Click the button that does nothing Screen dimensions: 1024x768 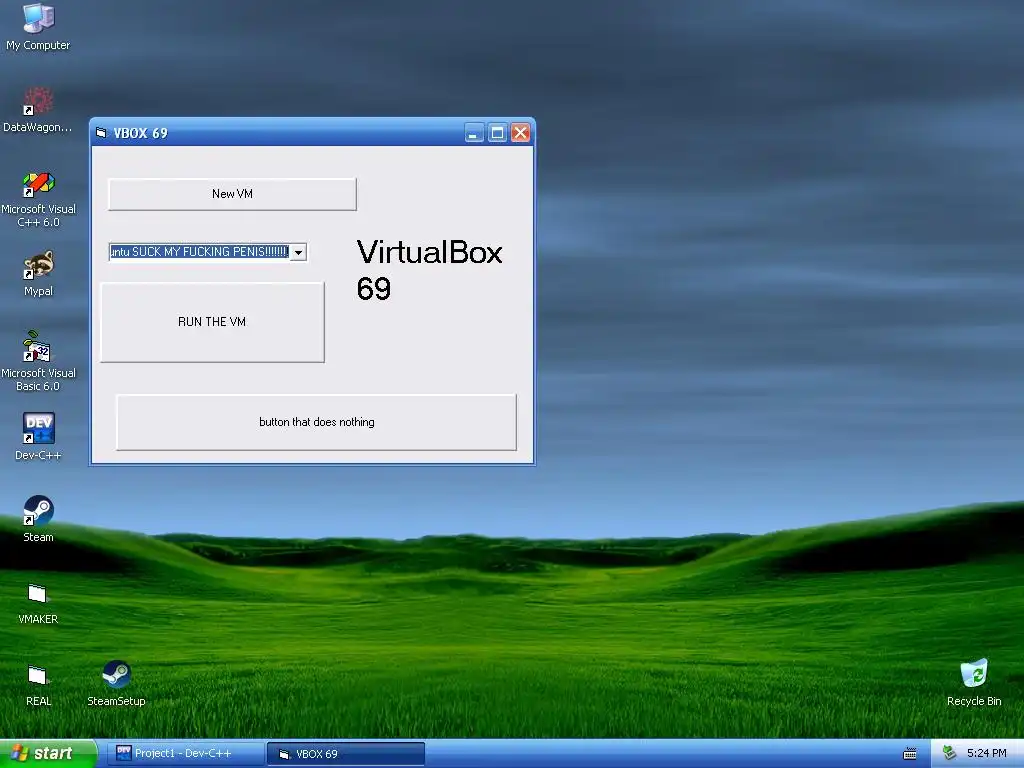(316, 422)
